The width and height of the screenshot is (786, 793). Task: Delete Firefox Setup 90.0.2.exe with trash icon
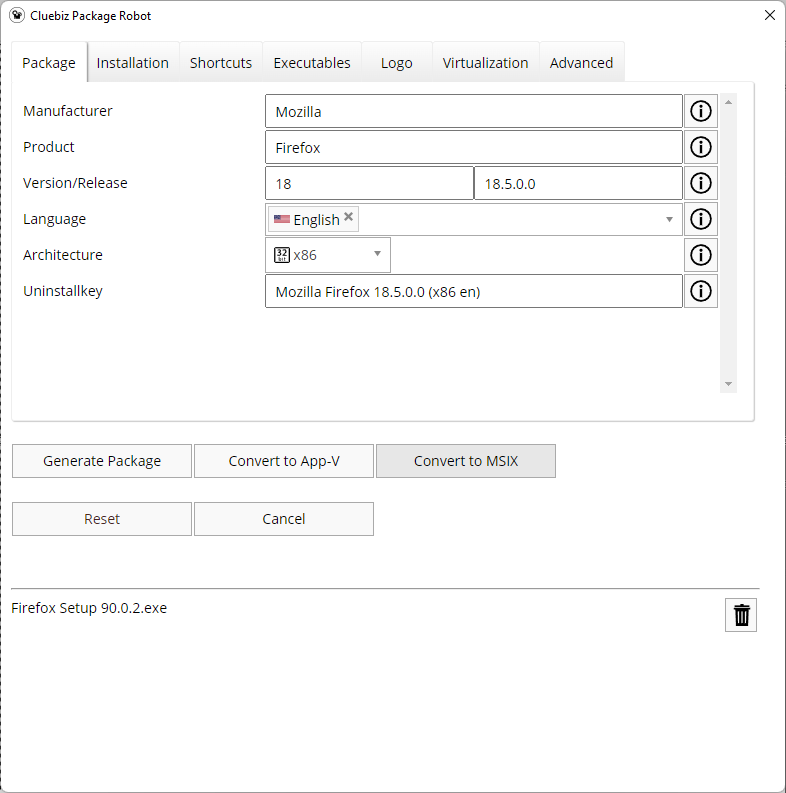pyautogui.click(x=741, y=615)
